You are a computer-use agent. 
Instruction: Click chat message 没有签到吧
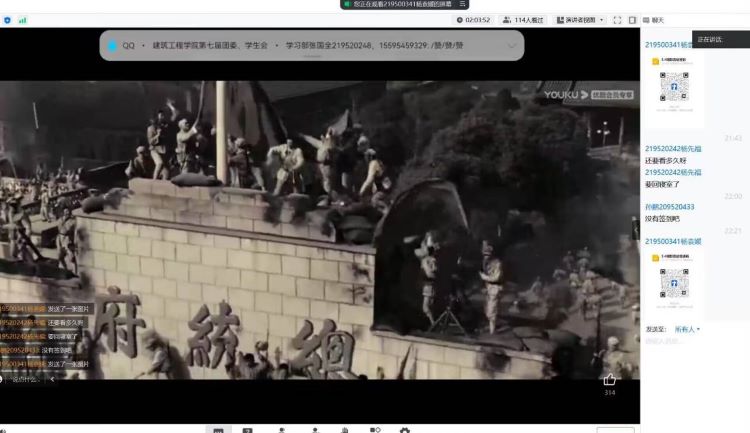click(x=662, y=219)
